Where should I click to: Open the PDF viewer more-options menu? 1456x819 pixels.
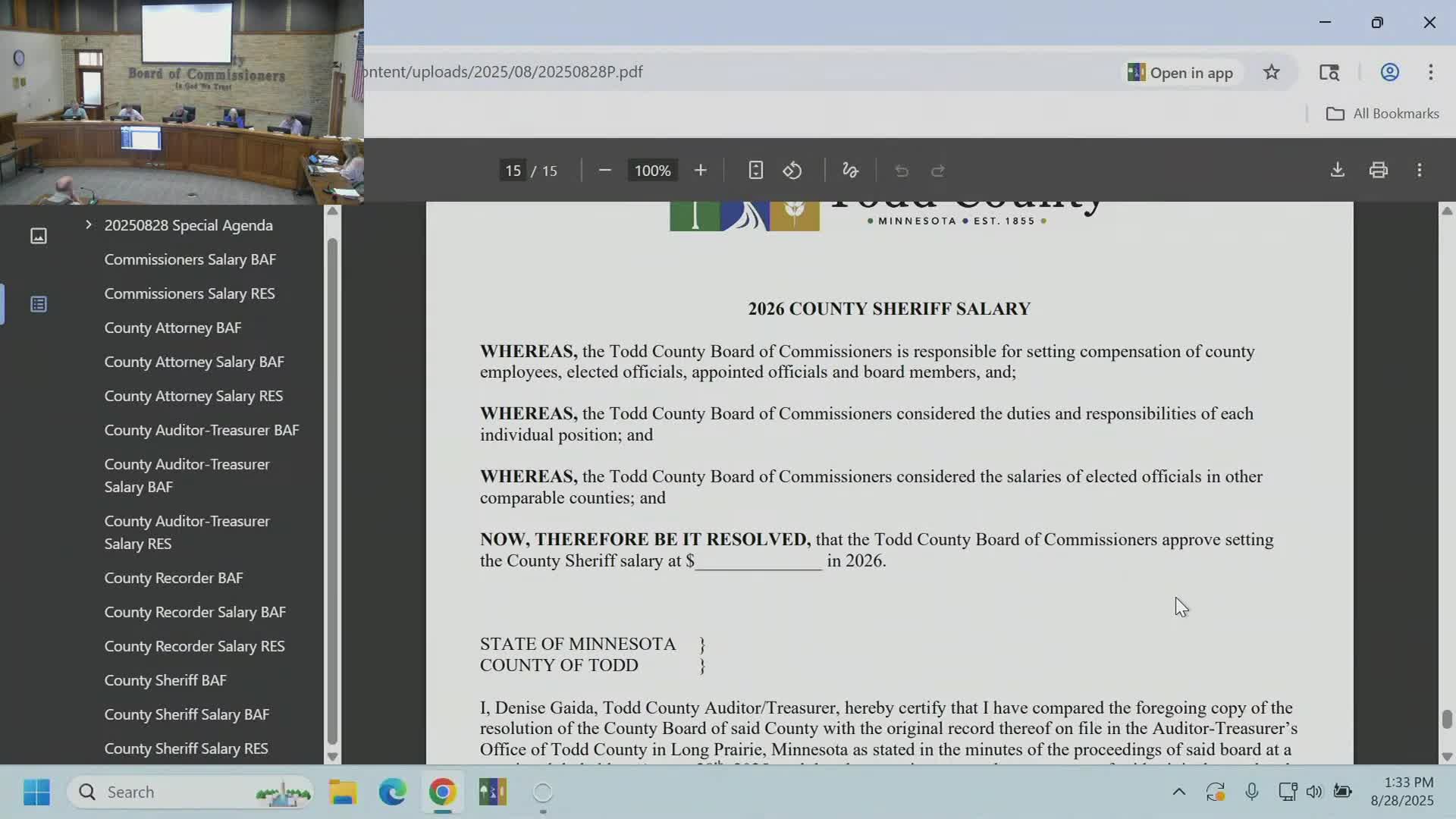1420,170
